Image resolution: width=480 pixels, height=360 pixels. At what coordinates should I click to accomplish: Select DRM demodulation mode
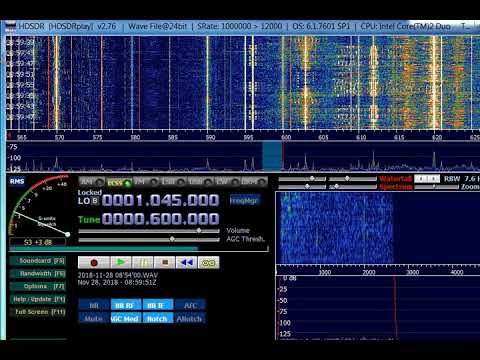tap(254, 182)
